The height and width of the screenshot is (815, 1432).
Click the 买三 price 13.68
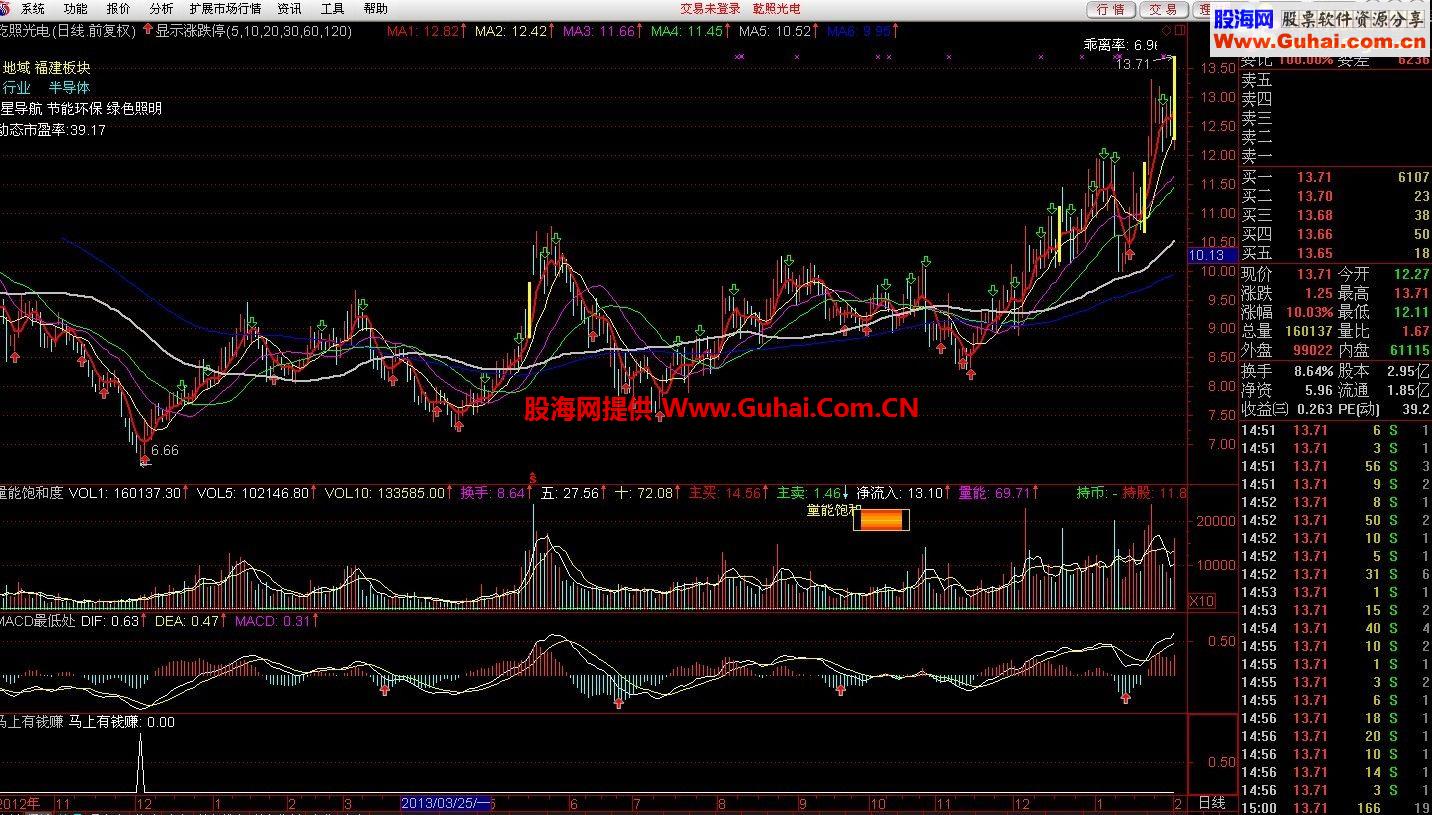pos(1315,216)
